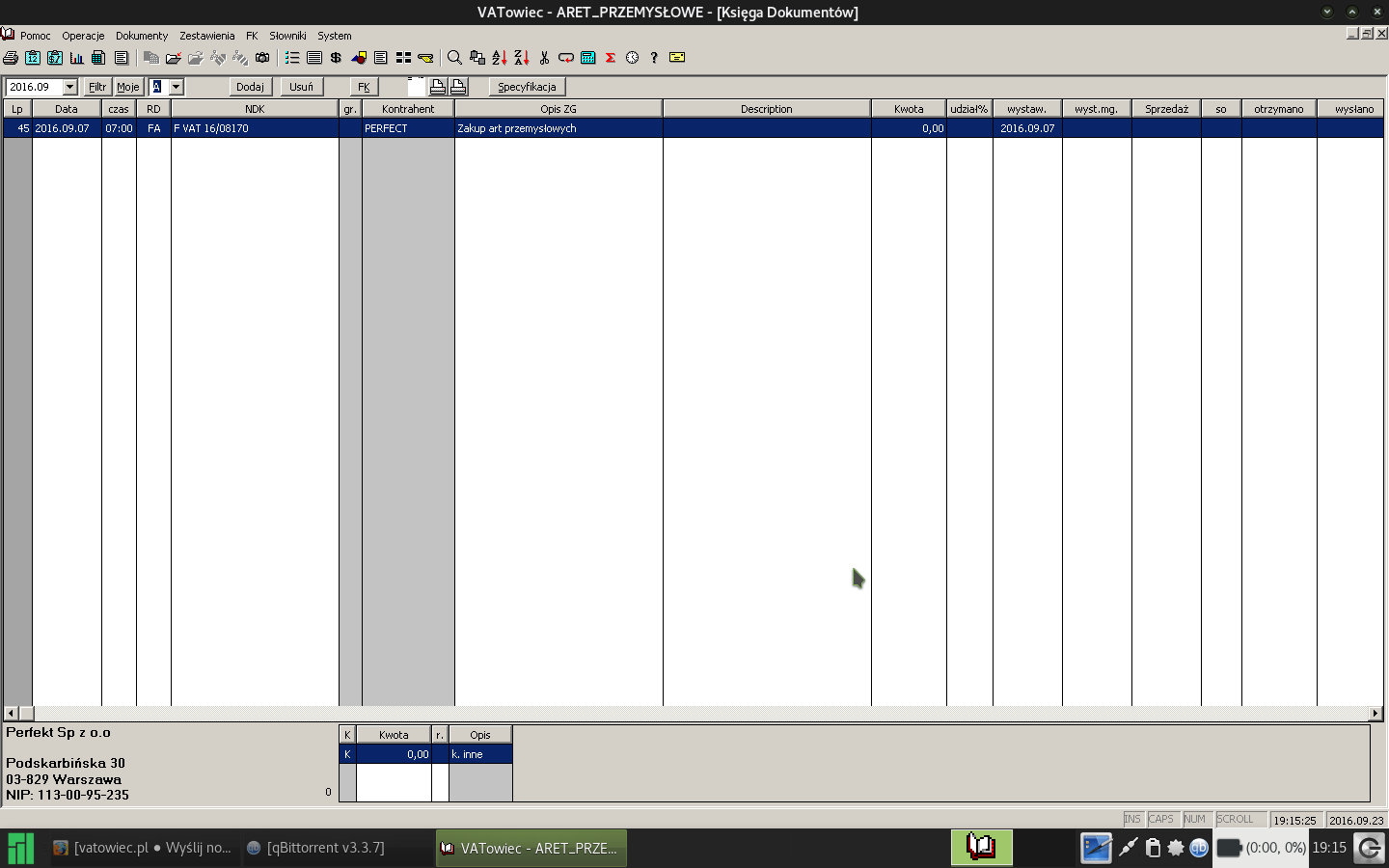Click the question mark help icon
This screenshot has height=868, width=1389.
click(x=654, y=58)
